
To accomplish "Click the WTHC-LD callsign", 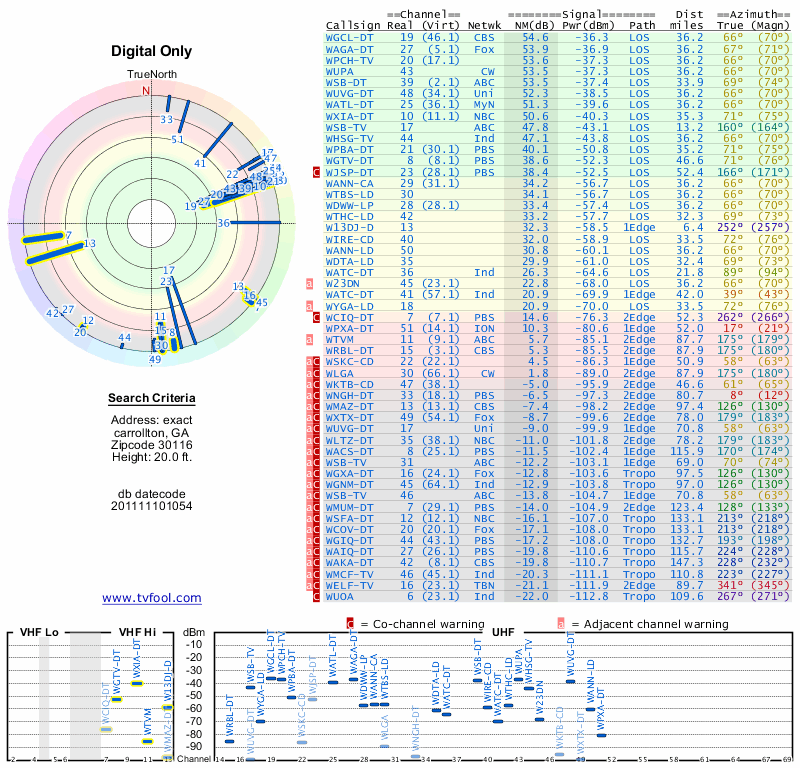I will tap(349, 216).
